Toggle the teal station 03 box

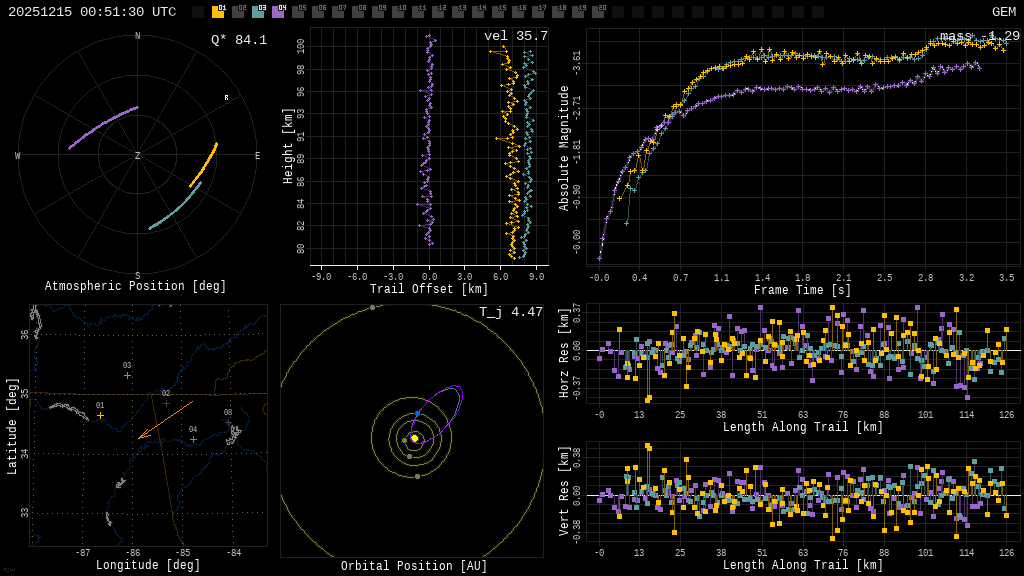point(258,11)
